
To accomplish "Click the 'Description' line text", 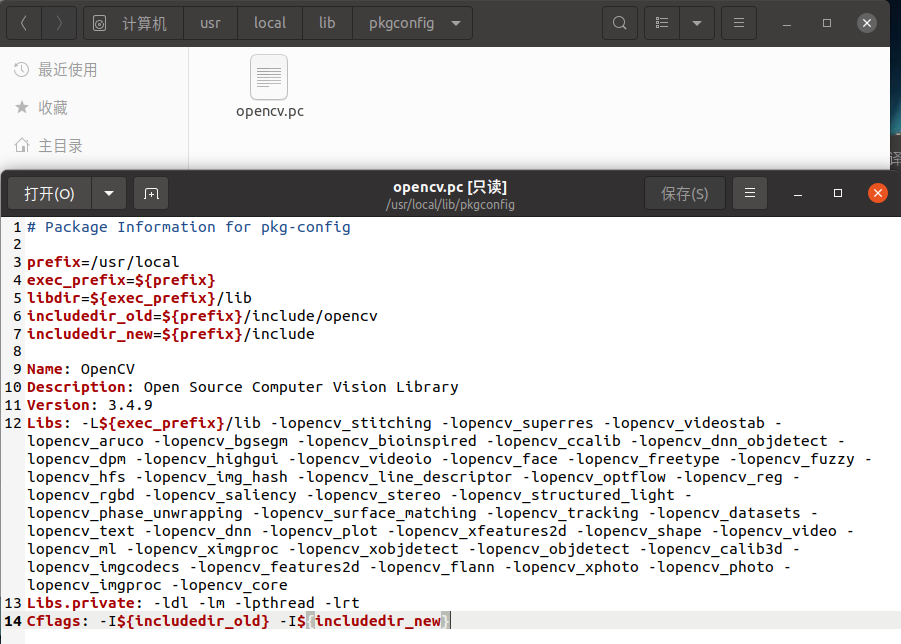I will pyautogui.click(x=242, y=387).
